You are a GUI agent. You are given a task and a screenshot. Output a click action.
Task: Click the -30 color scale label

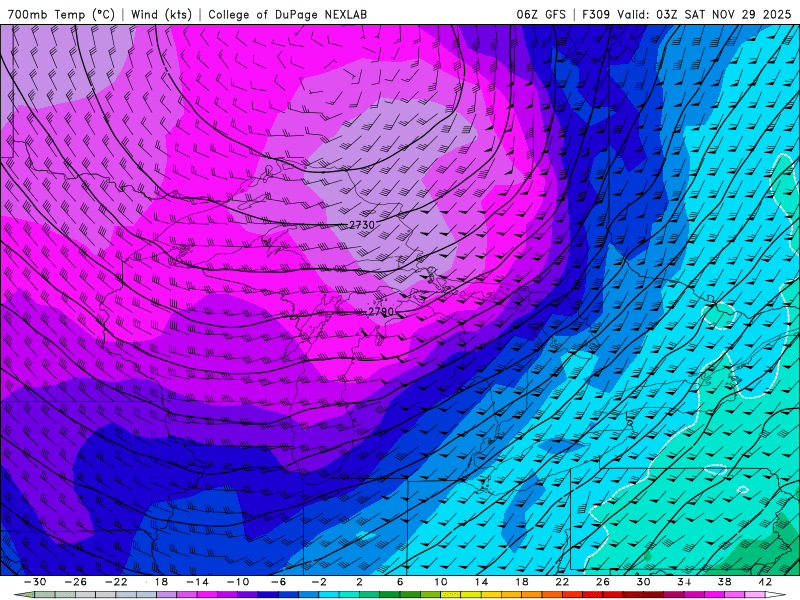click(x=35, y=582)
